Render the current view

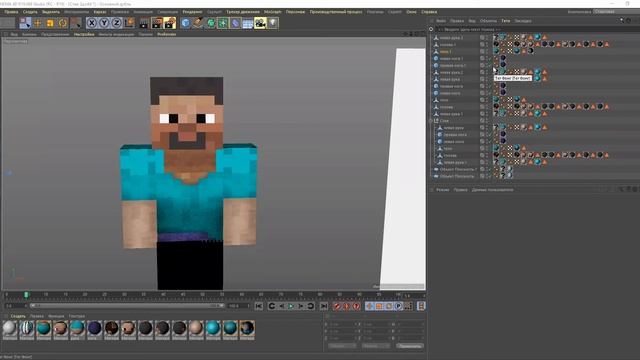click(144, 23)
